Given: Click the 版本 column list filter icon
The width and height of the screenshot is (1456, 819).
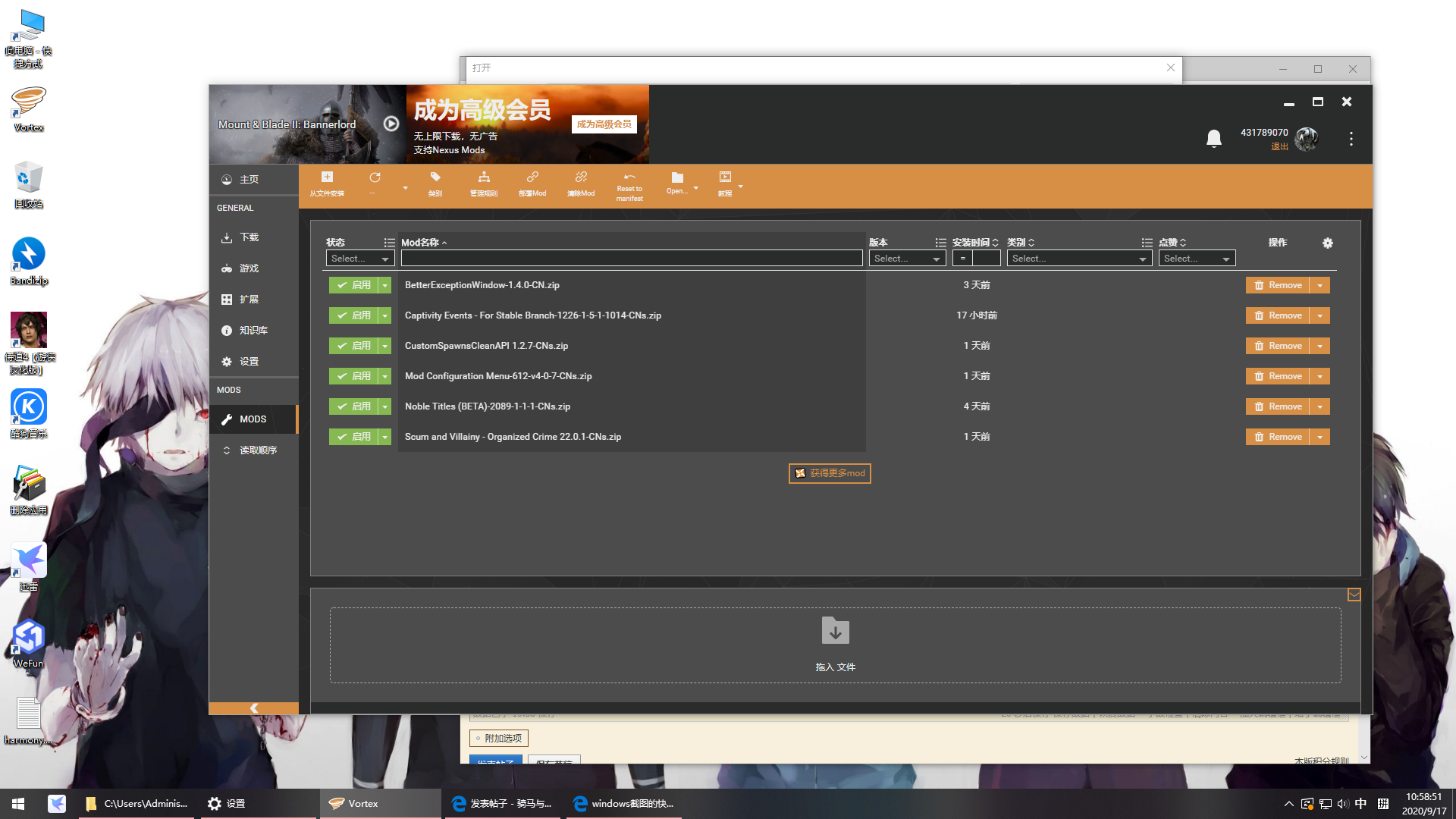Looking at the screenshot, I should click(940, 243).
